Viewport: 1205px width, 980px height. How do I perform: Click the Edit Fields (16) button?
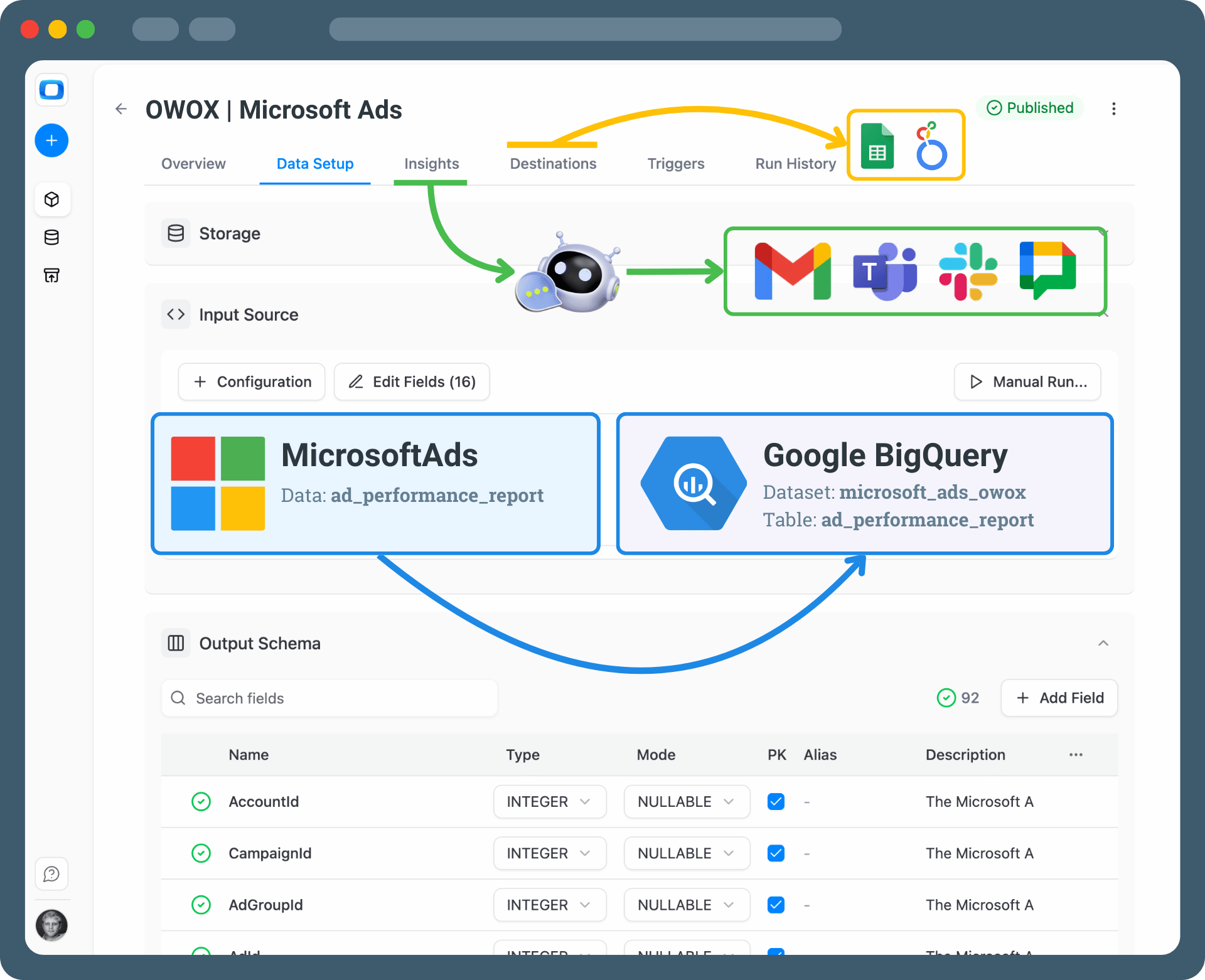(x=412, y=381)
